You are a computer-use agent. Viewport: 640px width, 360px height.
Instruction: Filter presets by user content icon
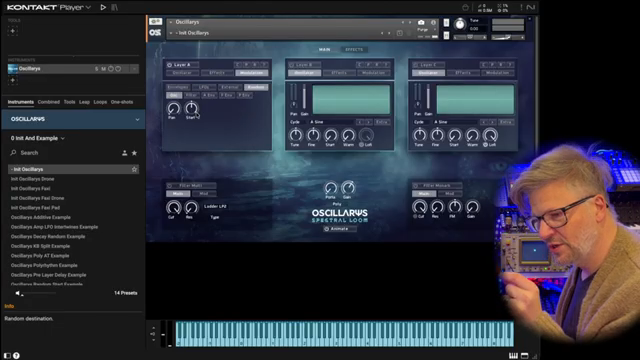click(x=124, y=153)
